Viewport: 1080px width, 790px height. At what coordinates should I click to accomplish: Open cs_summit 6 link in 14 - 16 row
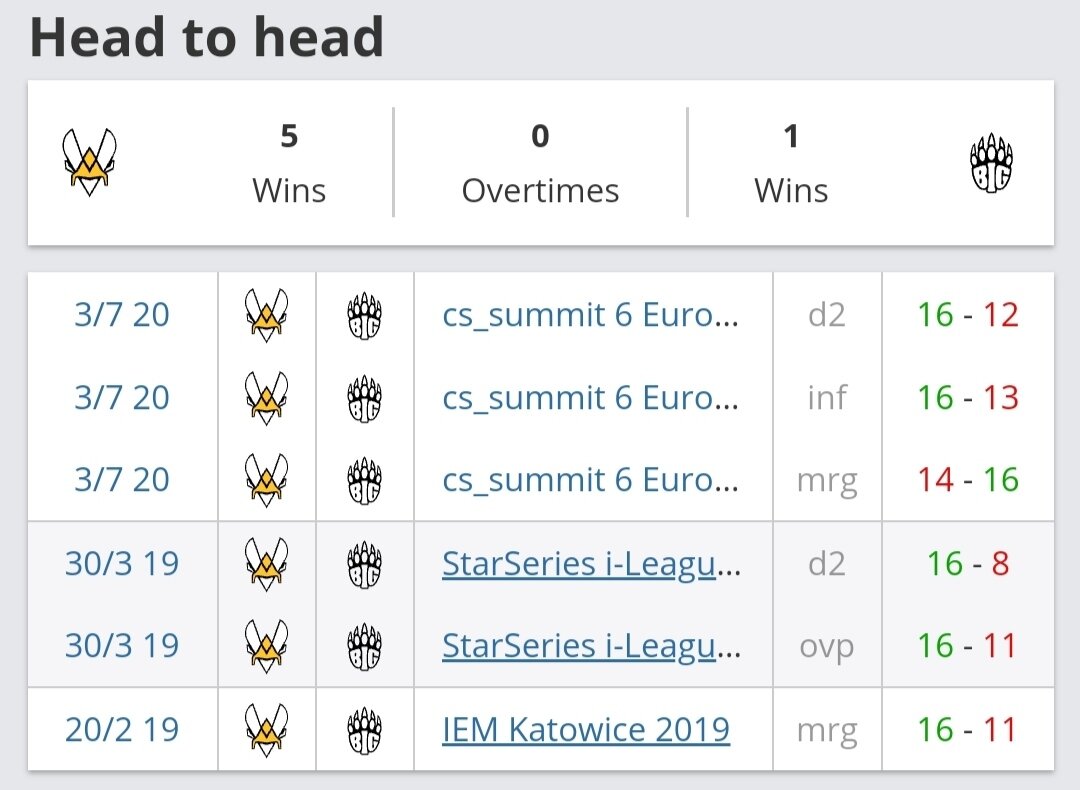tap(590, 480)
